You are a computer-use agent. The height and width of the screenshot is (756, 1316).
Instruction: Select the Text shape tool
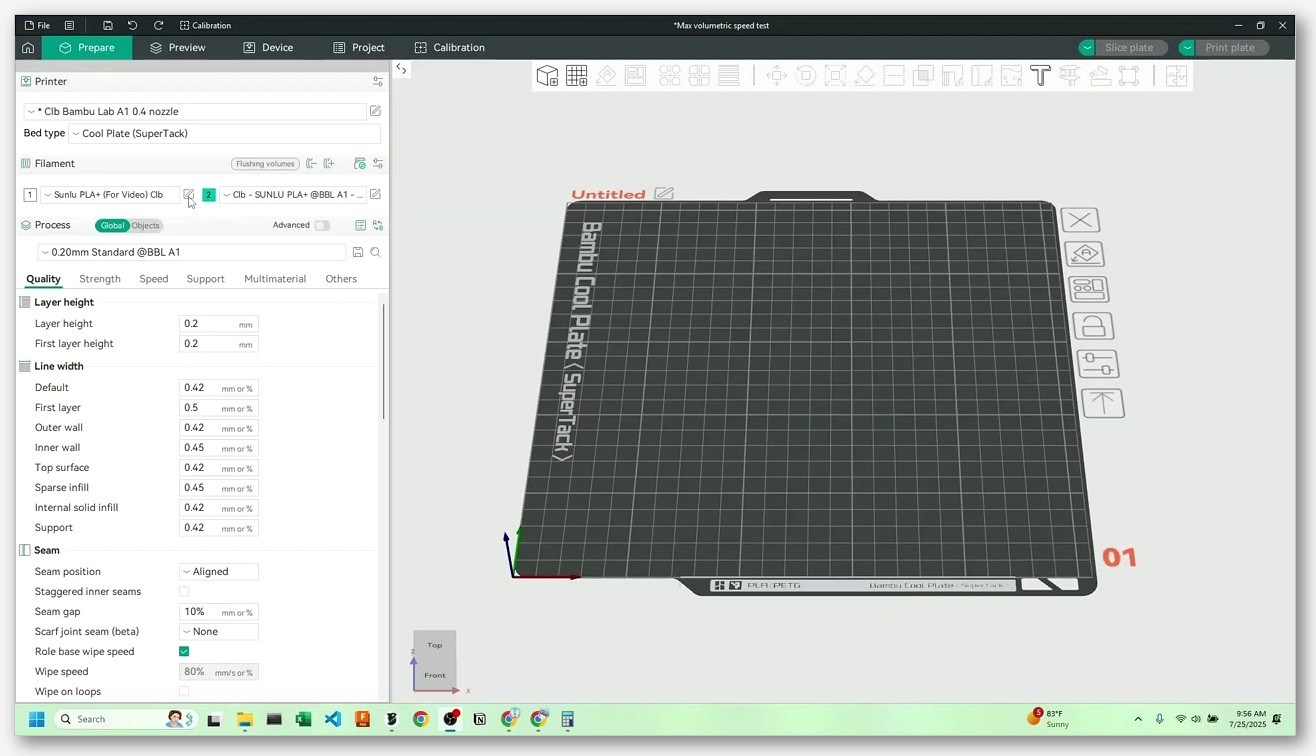point(1040,76)
